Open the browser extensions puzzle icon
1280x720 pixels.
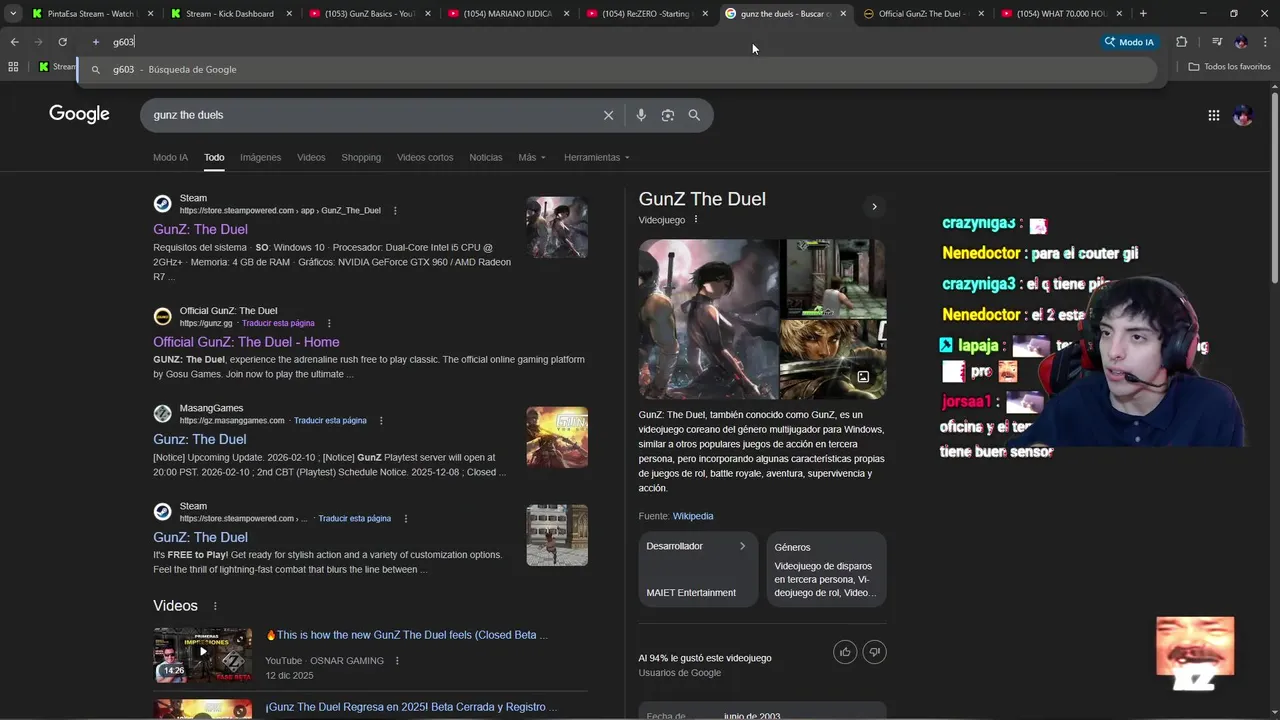pos(1182,42)
